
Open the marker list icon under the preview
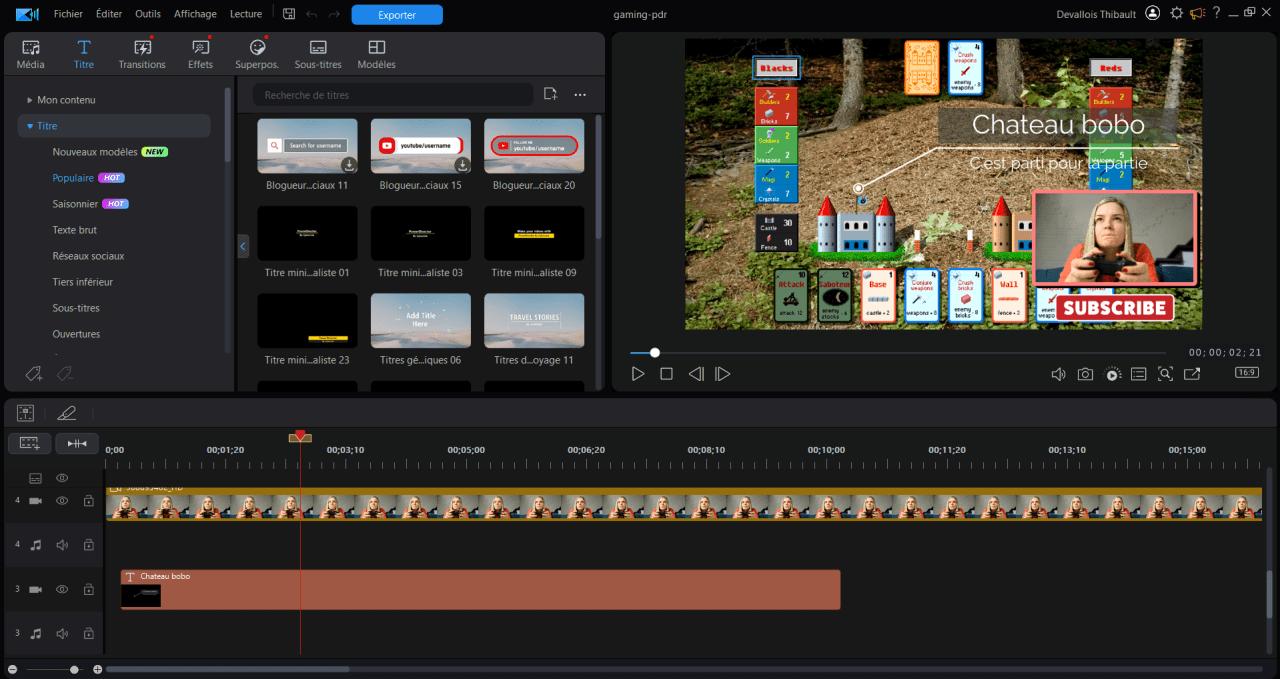[1139, 373]
